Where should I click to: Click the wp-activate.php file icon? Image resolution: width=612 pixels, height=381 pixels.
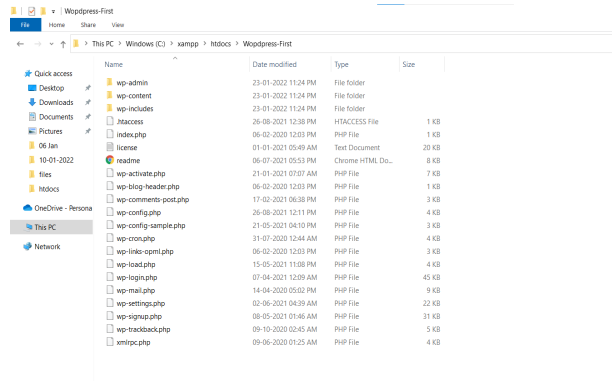point(110,173)
